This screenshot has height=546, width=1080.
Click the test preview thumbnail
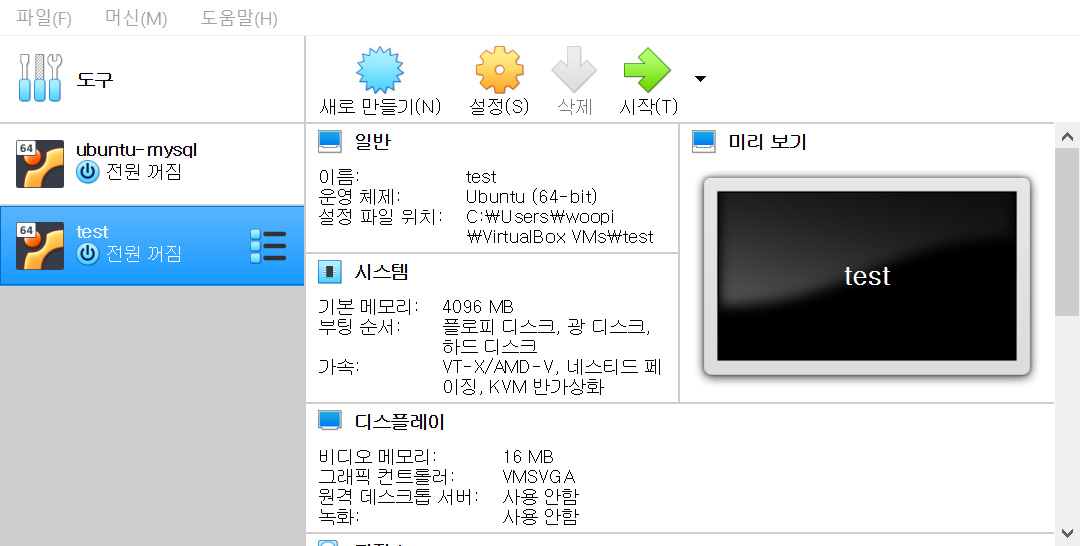[866, 276]
